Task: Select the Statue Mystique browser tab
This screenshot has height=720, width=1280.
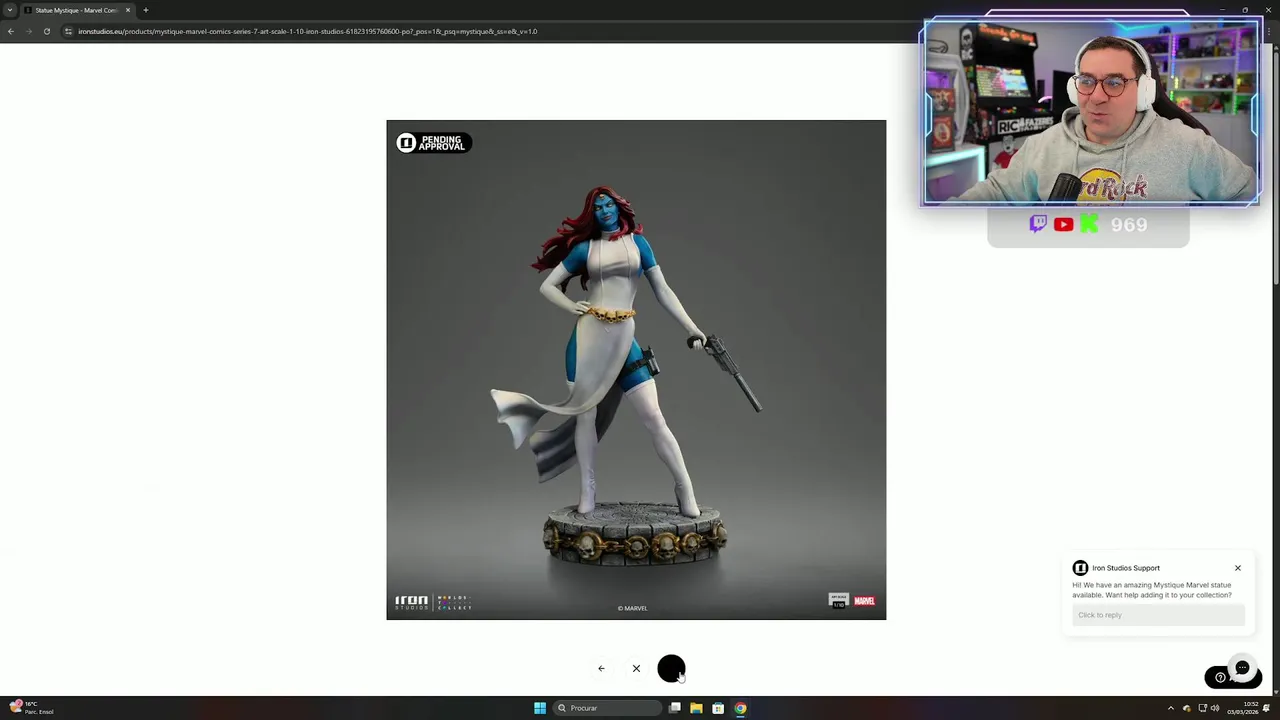Action: 76,10
